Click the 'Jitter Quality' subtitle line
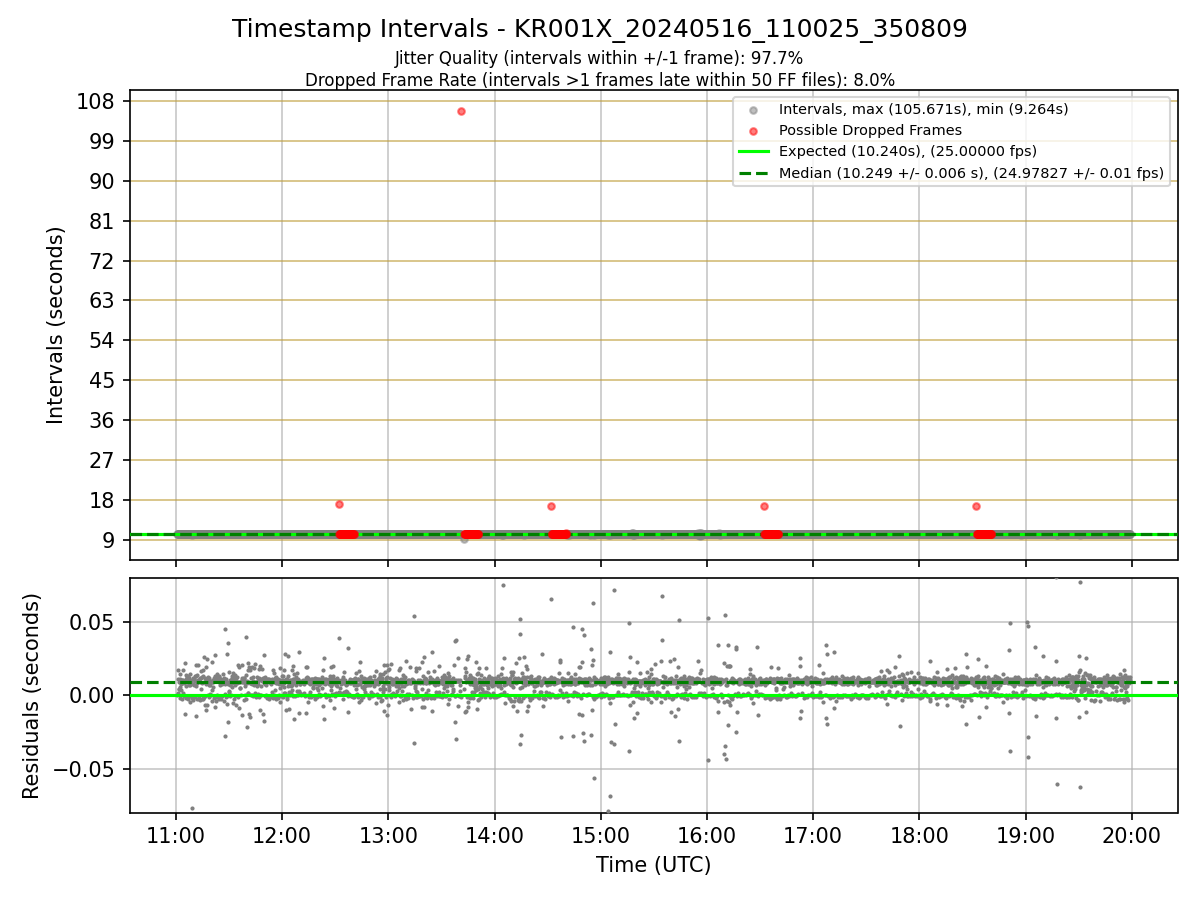1200x900 pixels. 599,58
